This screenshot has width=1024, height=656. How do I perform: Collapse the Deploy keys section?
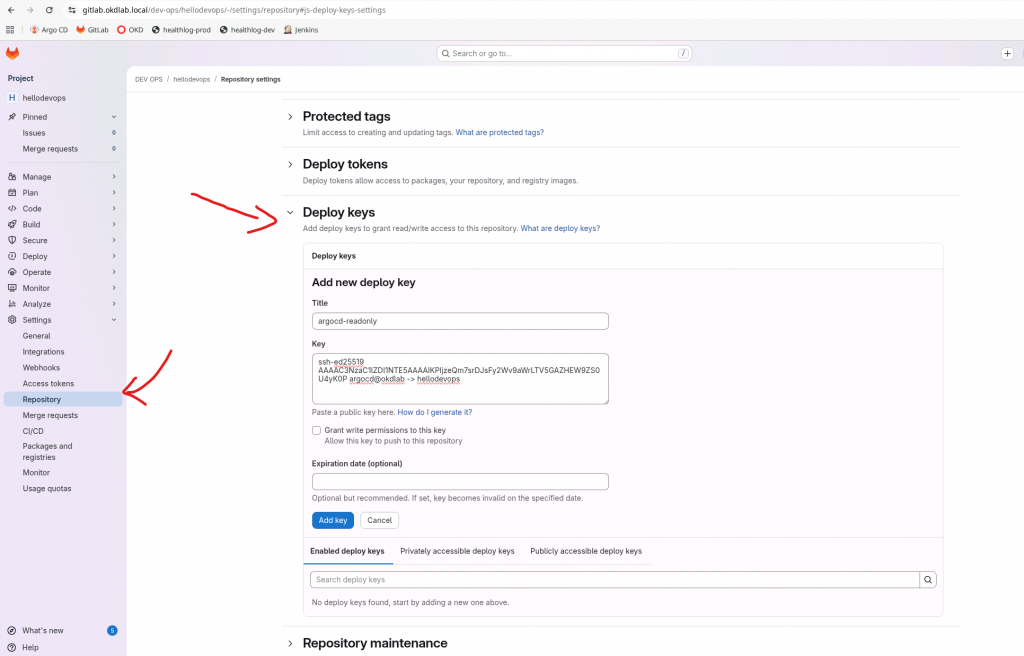pos(290,213)
